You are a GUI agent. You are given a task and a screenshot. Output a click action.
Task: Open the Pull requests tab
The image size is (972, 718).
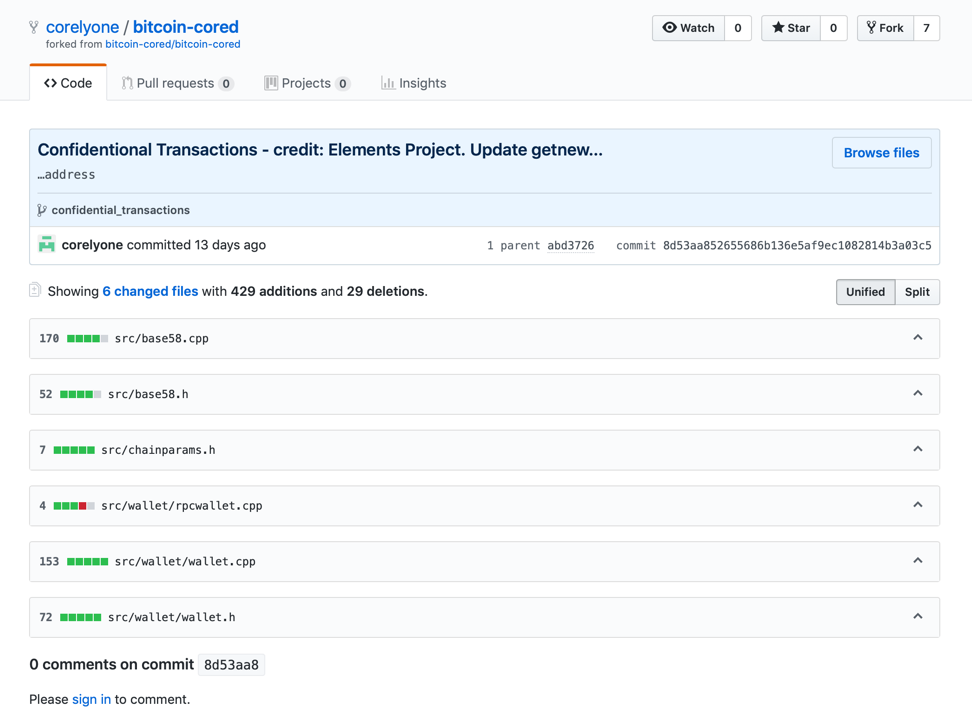pos(177,83)
